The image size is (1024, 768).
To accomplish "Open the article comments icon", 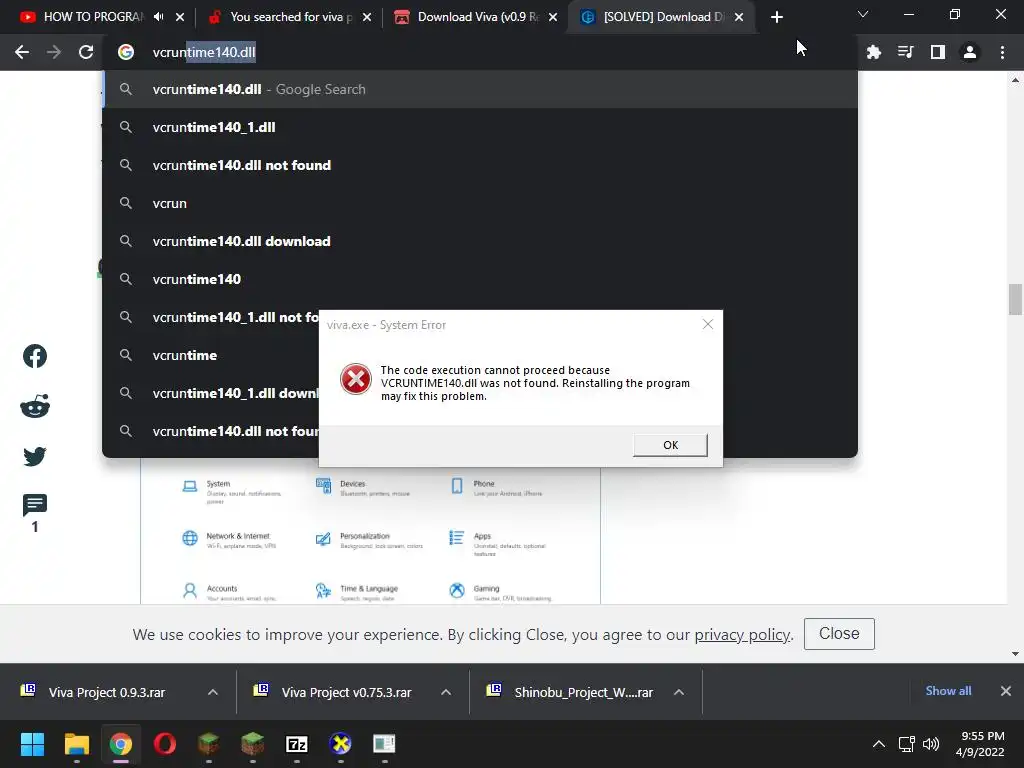I will tap(35, 505).
